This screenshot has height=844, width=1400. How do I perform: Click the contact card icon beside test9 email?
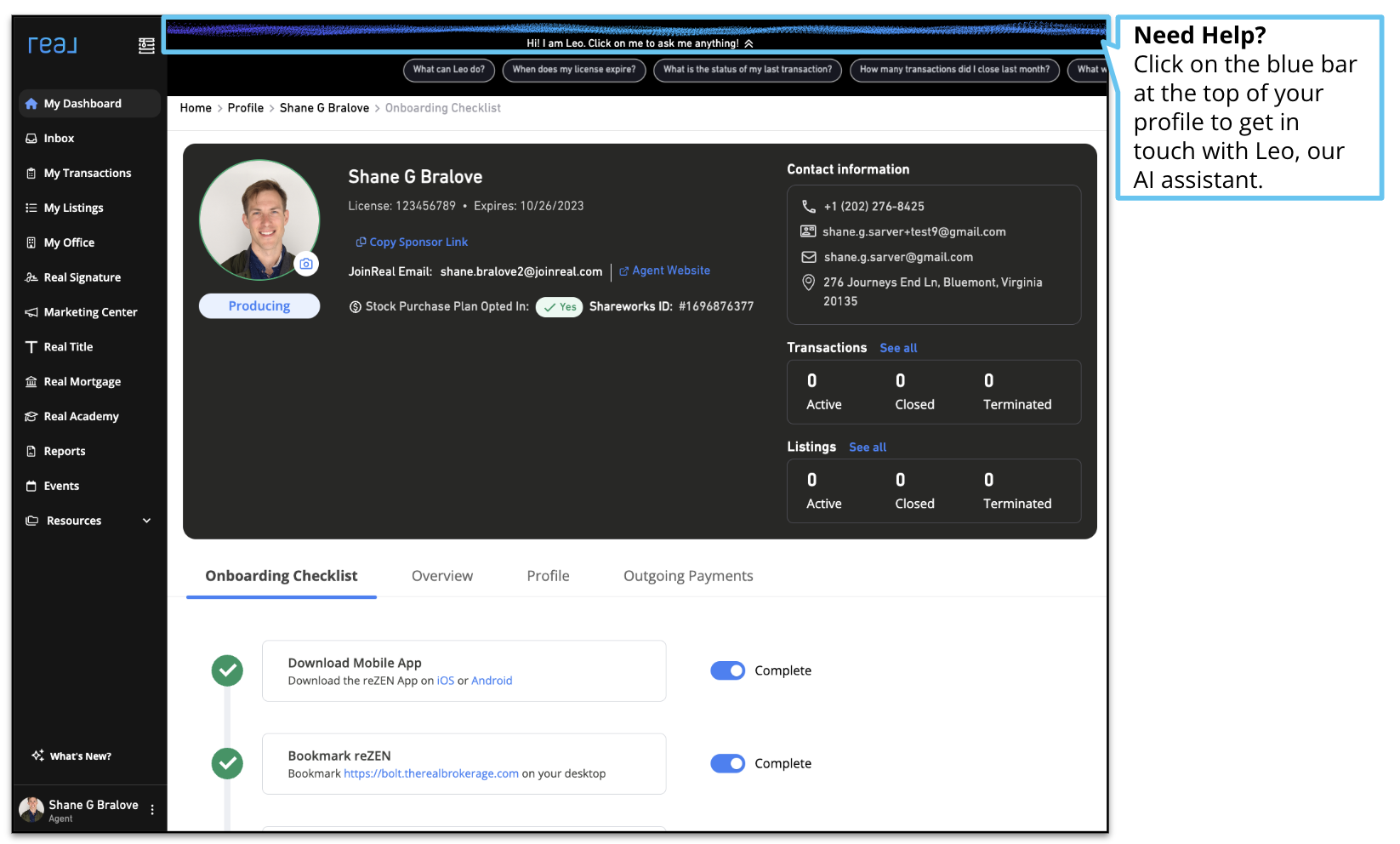pos(808,231)
